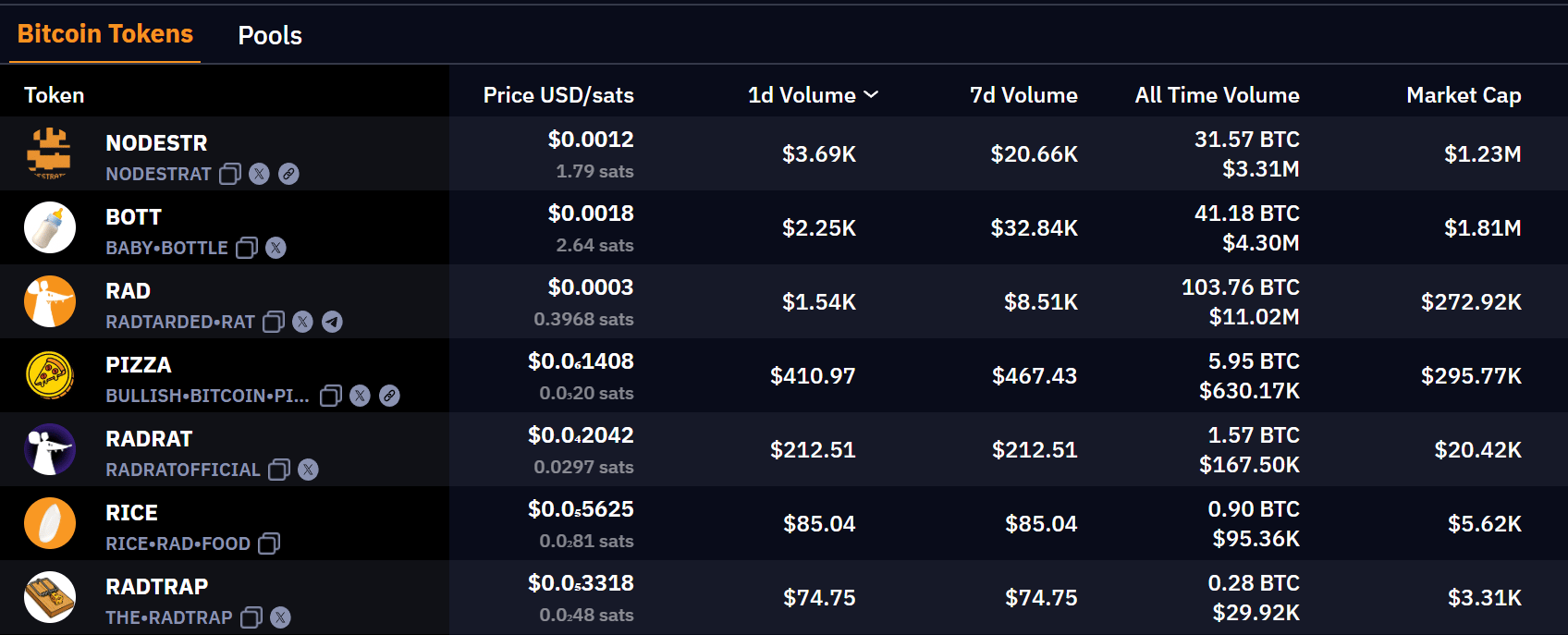
Task: Click the RICE token logo
Action: [50, 523]
